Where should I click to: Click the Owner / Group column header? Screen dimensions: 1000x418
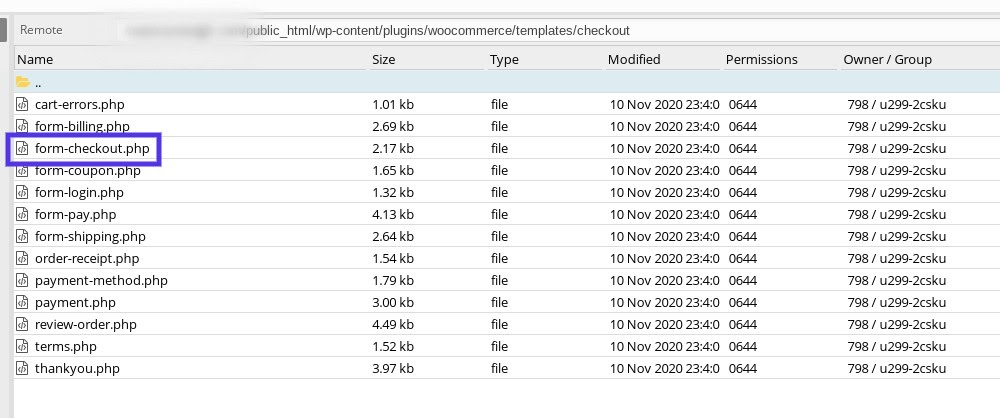coord(887,59)
